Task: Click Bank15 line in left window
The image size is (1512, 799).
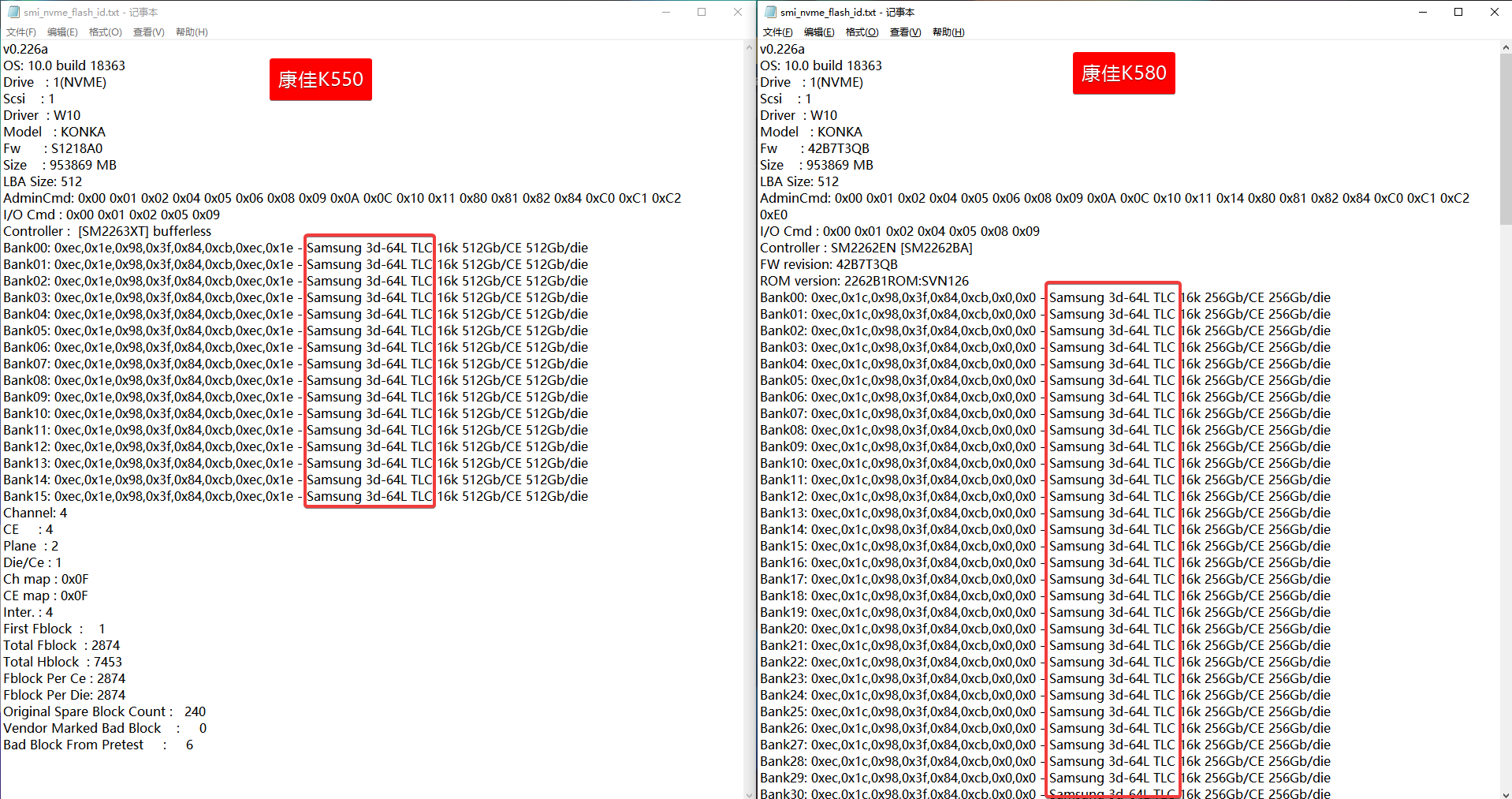Action: [x=296, y=496]
